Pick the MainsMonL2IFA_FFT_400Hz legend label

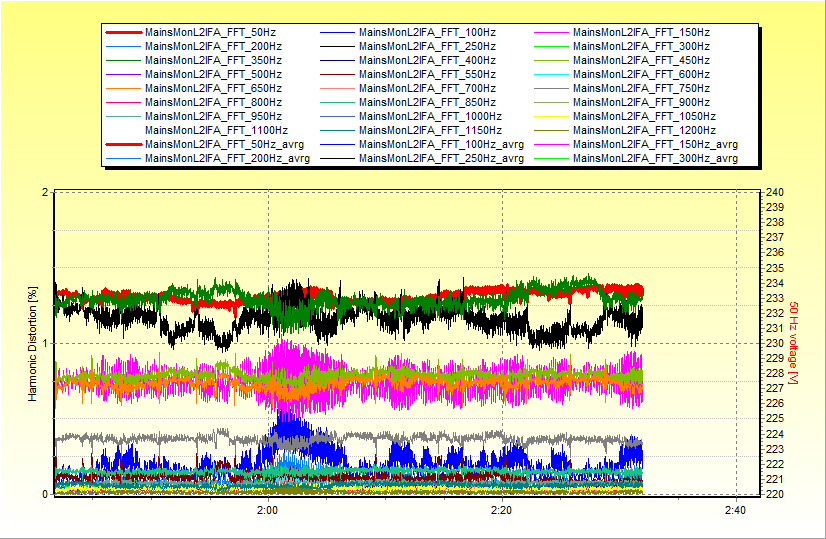(x=427, y=61)
